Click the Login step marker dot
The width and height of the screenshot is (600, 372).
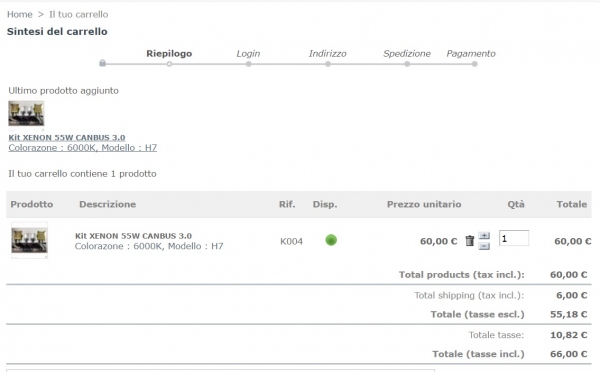pos(249,64)
